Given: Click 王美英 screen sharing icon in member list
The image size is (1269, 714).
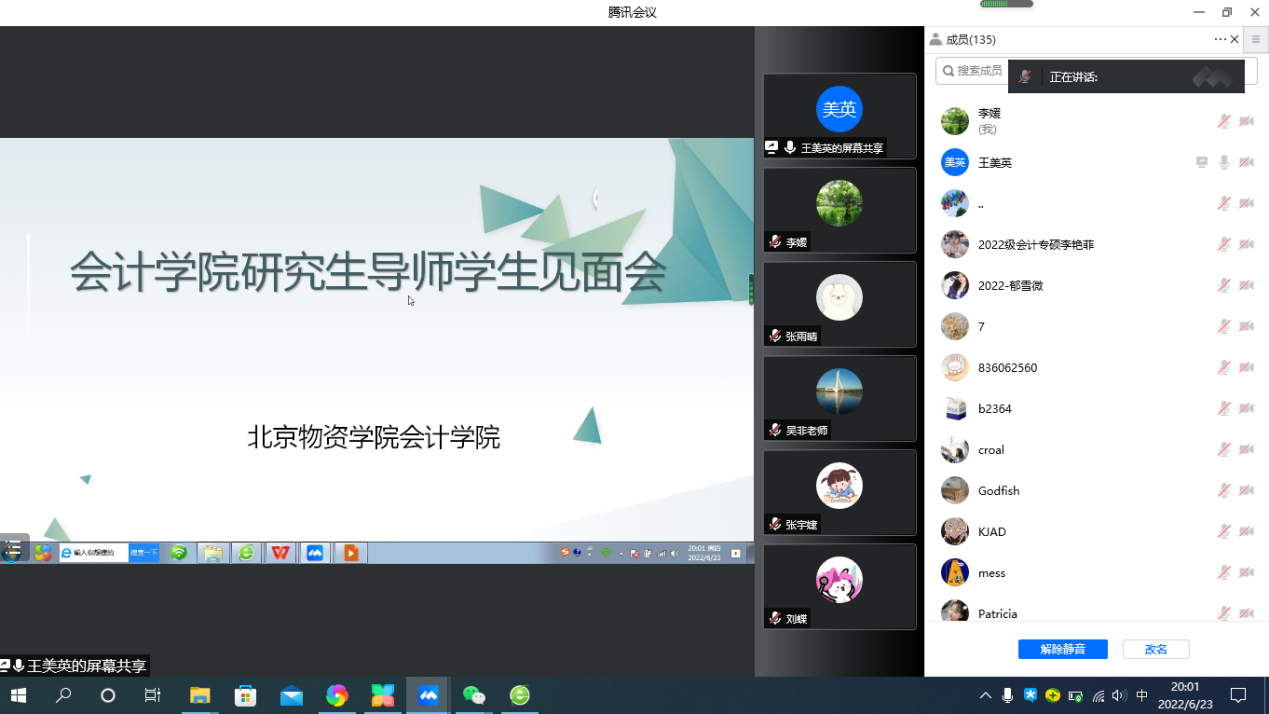Looking at the screenshot, I should (x=1202, y=162).
